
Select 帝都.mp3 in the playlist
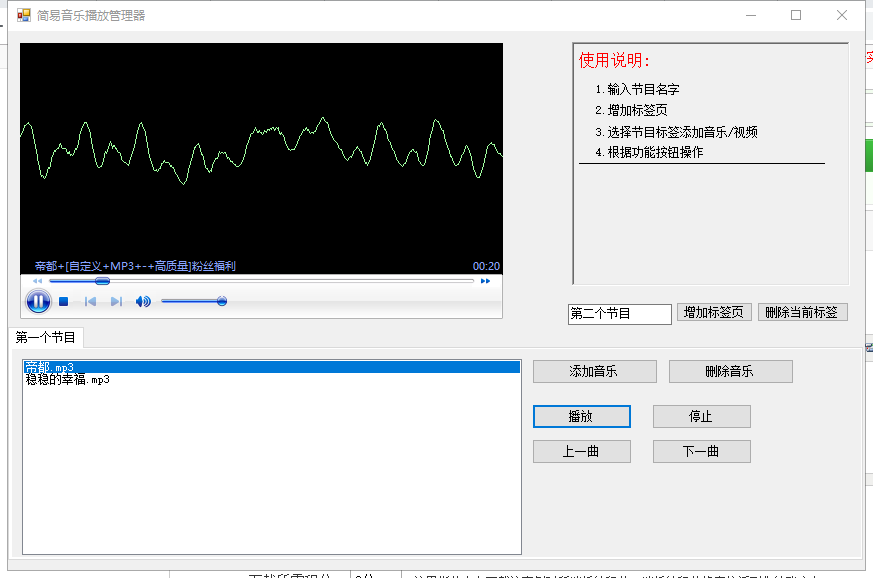pos(272,367)
